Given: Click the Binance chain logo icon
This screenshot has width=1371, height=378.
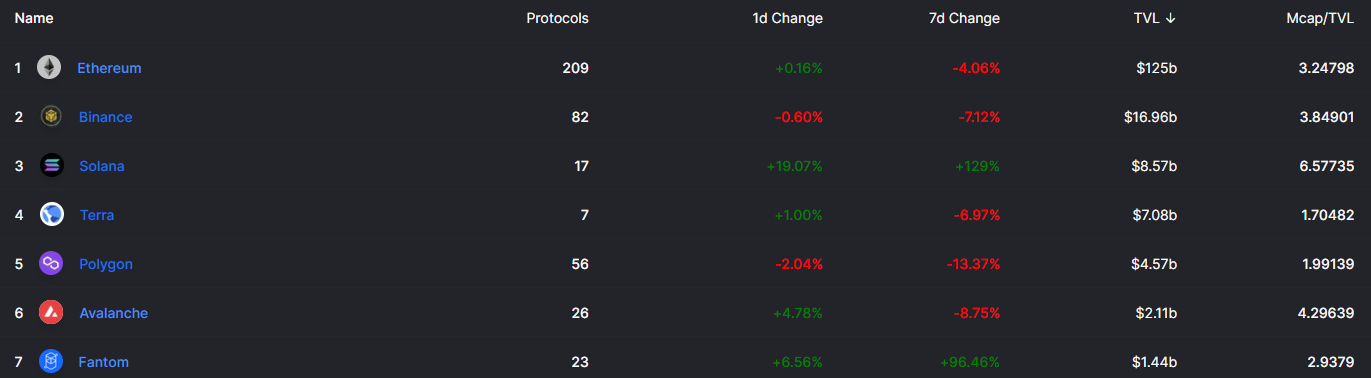Looking at the screenshot, I should [51, 117].
